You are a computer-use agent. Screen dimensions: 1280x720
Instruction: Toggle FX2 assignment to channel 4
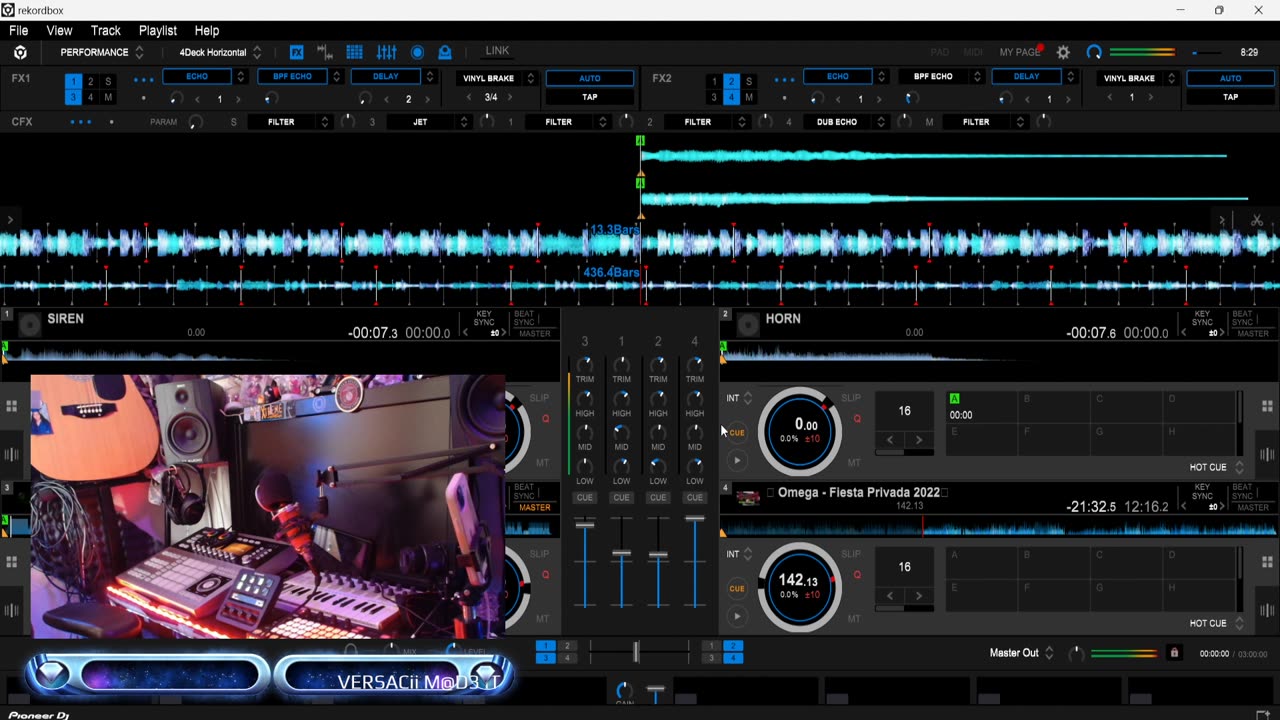(731, 97)
